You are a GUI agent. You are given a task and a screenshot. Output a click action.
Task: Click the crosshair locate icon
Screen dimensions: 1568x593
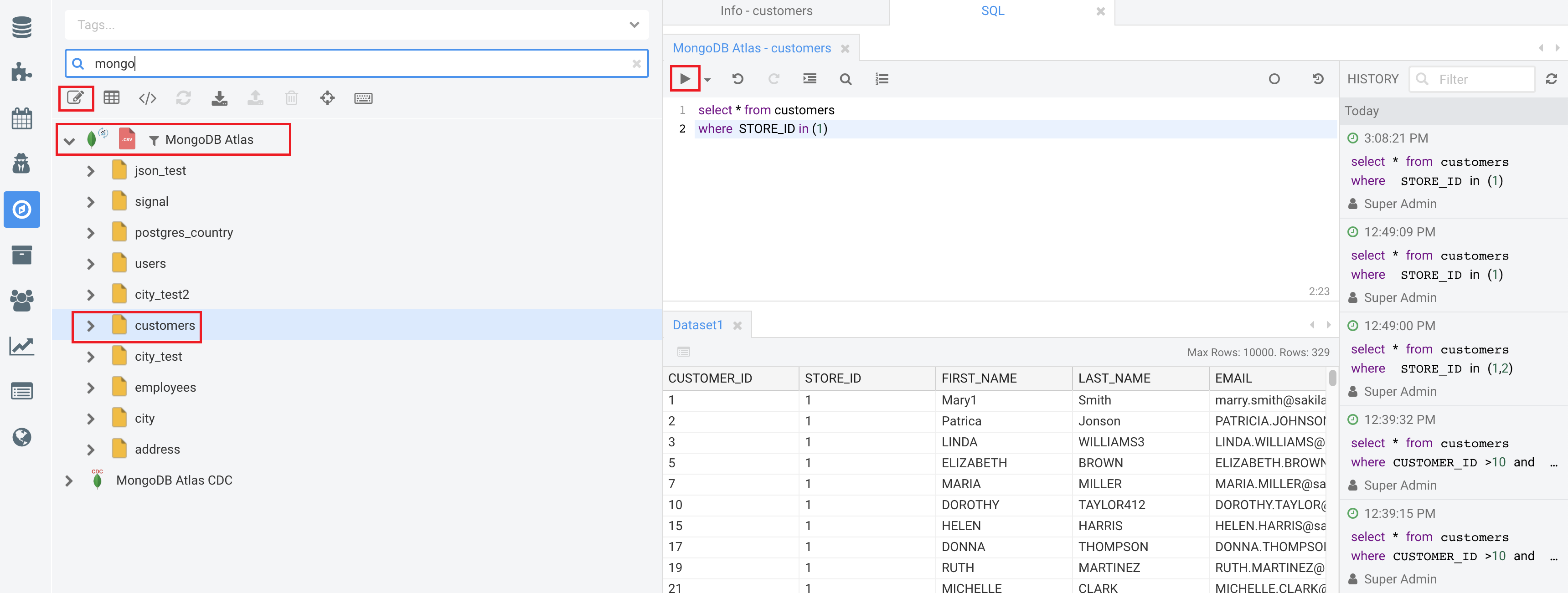[x=327, y=98]
